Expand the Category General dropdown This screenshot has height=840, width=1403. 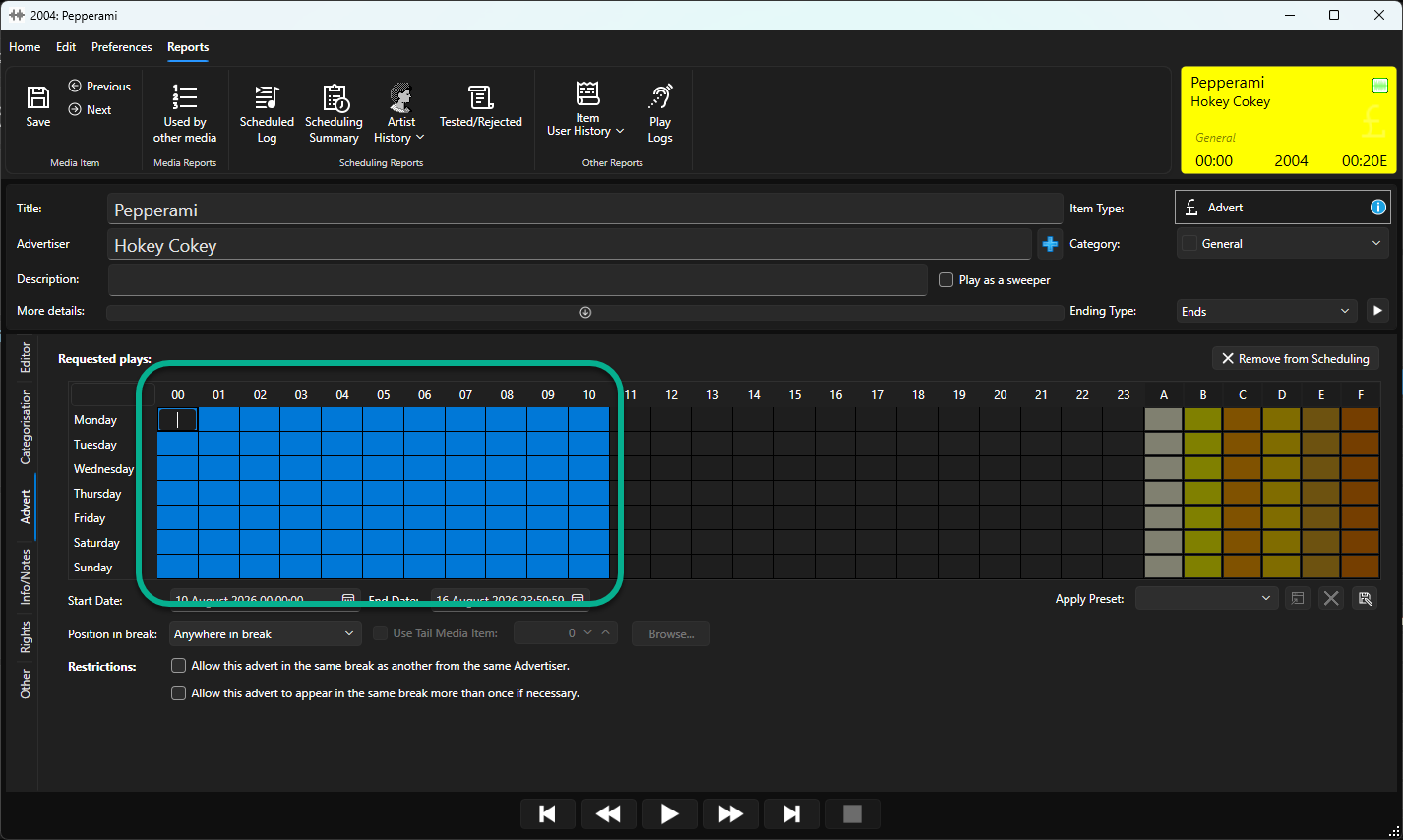click(x=1283, y=243)
